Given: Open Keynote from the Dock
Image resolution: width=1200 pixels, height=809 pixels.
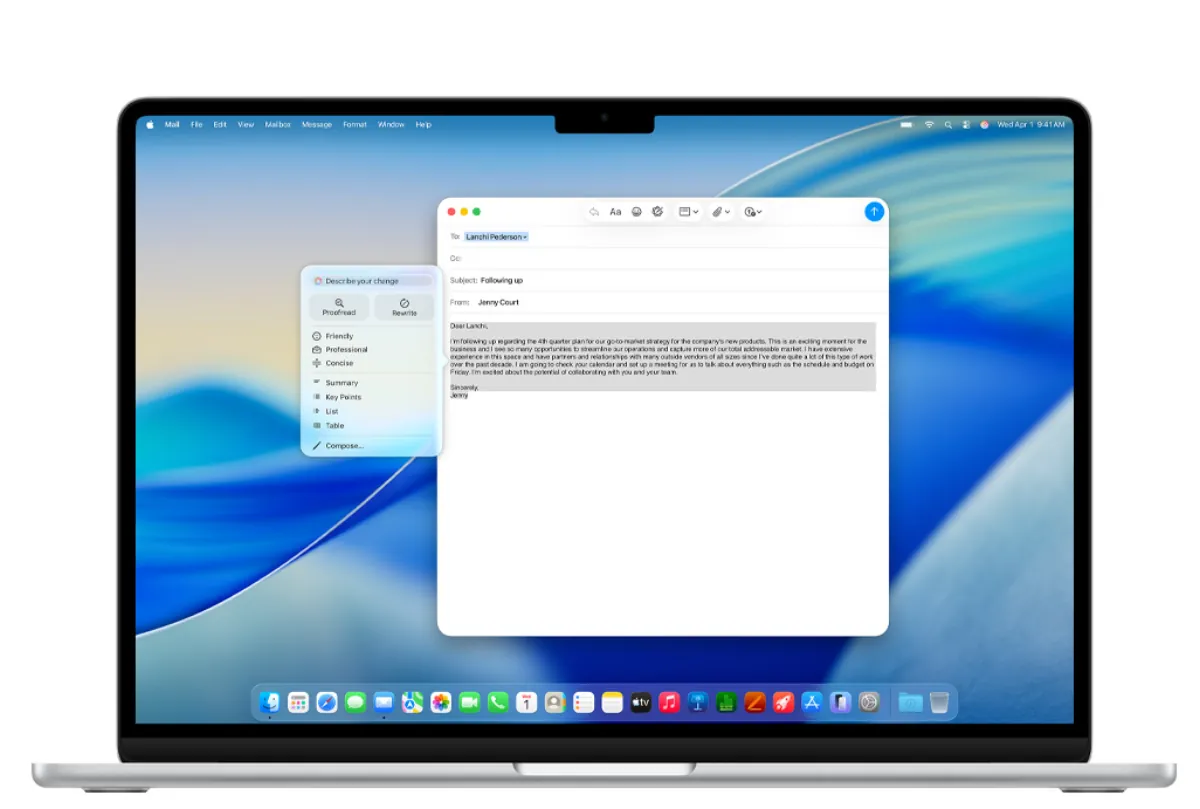Looking at the screenshot, I should coord(698,703).
